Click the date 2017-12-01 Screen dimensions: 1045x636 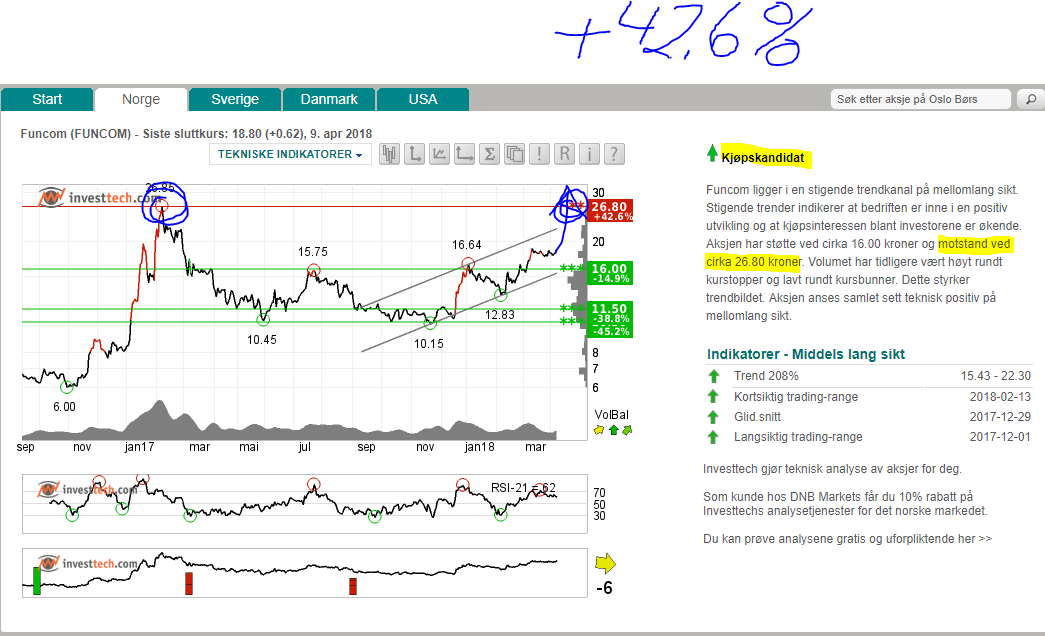[x=1000, y=437]
